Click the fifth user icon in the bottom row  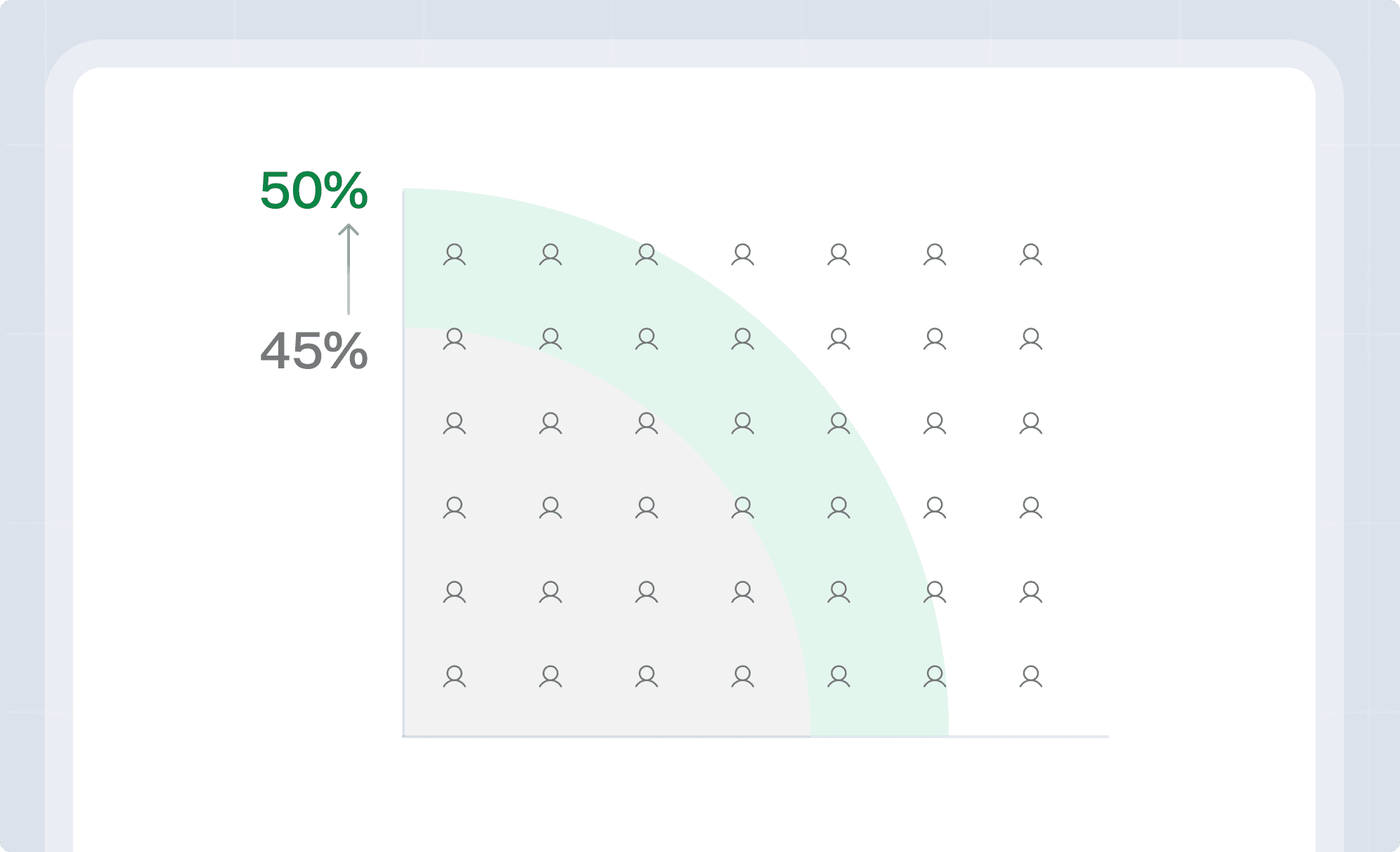point(838,676)
